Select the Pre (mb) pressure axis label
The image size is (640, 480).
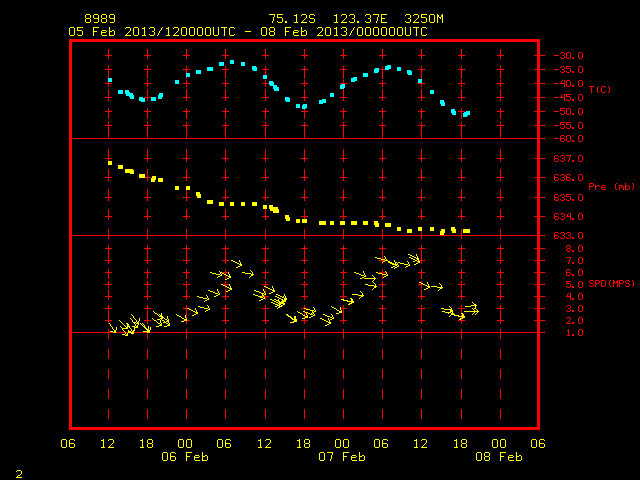click(611, 187)
